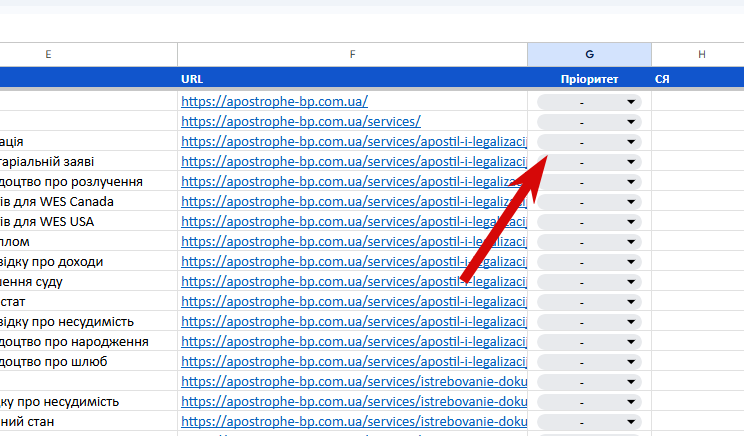Select the cell 'відку про доходи'
744x436 pixels.
point(89,262)
